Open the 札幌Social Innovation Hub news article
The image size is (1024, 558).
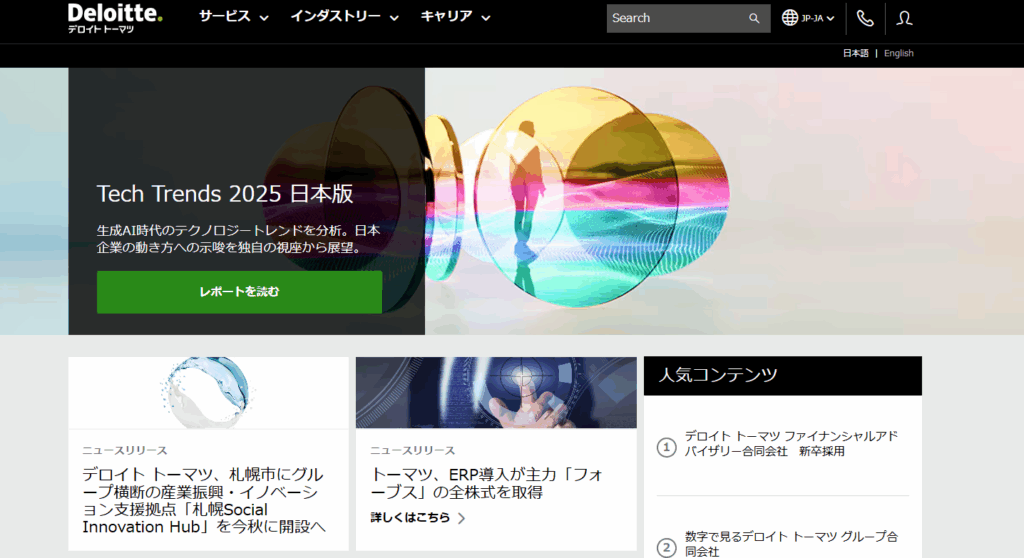coord(204,501)
